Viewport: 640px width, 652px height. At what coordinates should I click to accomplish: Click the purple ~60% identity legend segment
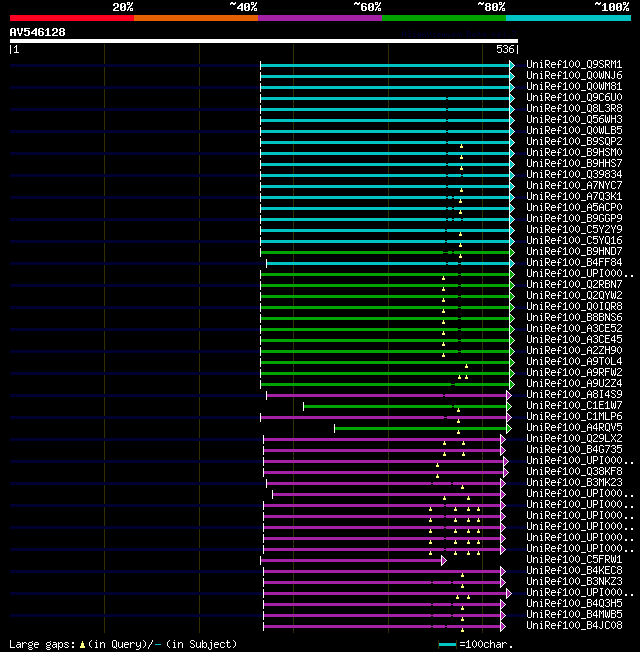[320, 18]
